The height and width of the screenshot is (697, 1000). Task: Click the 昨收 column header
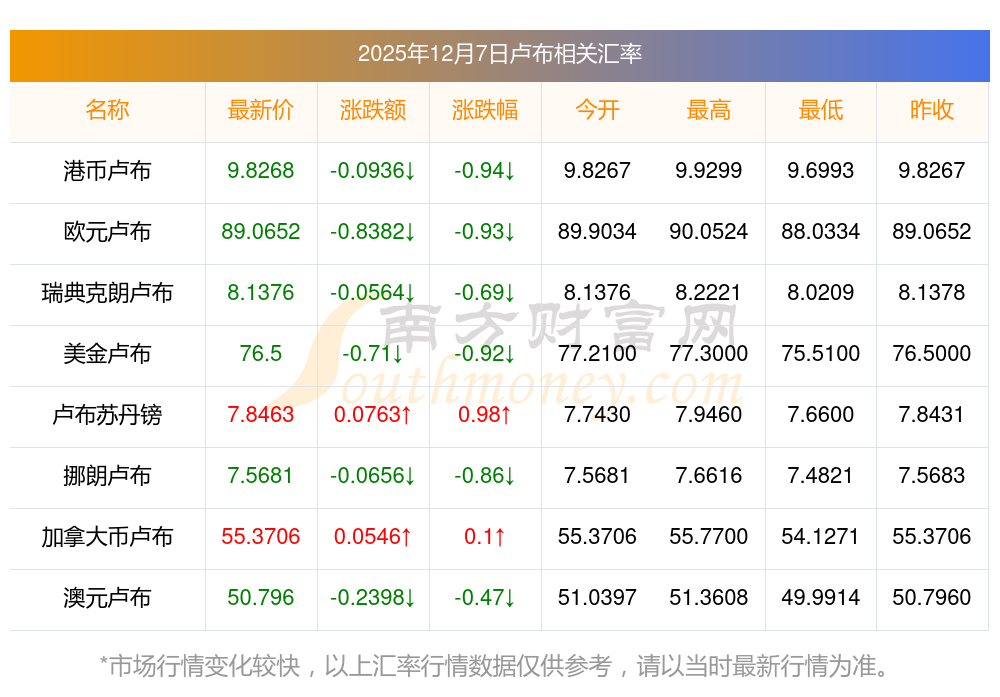(x=932, y=110)
